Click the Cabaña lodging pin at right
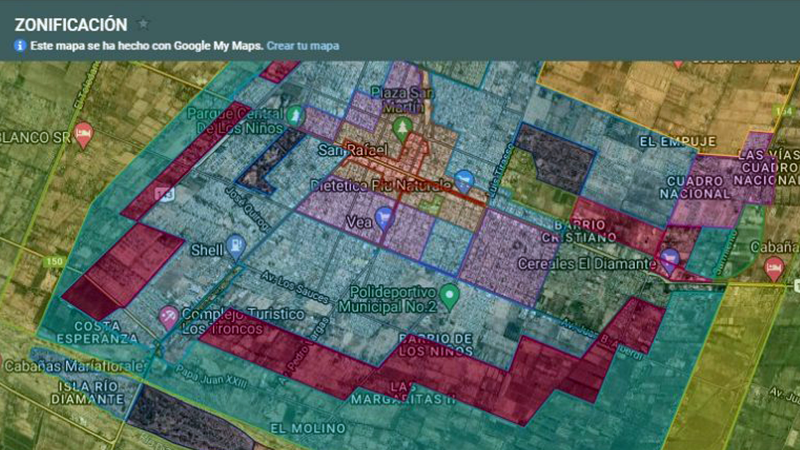 773,267
